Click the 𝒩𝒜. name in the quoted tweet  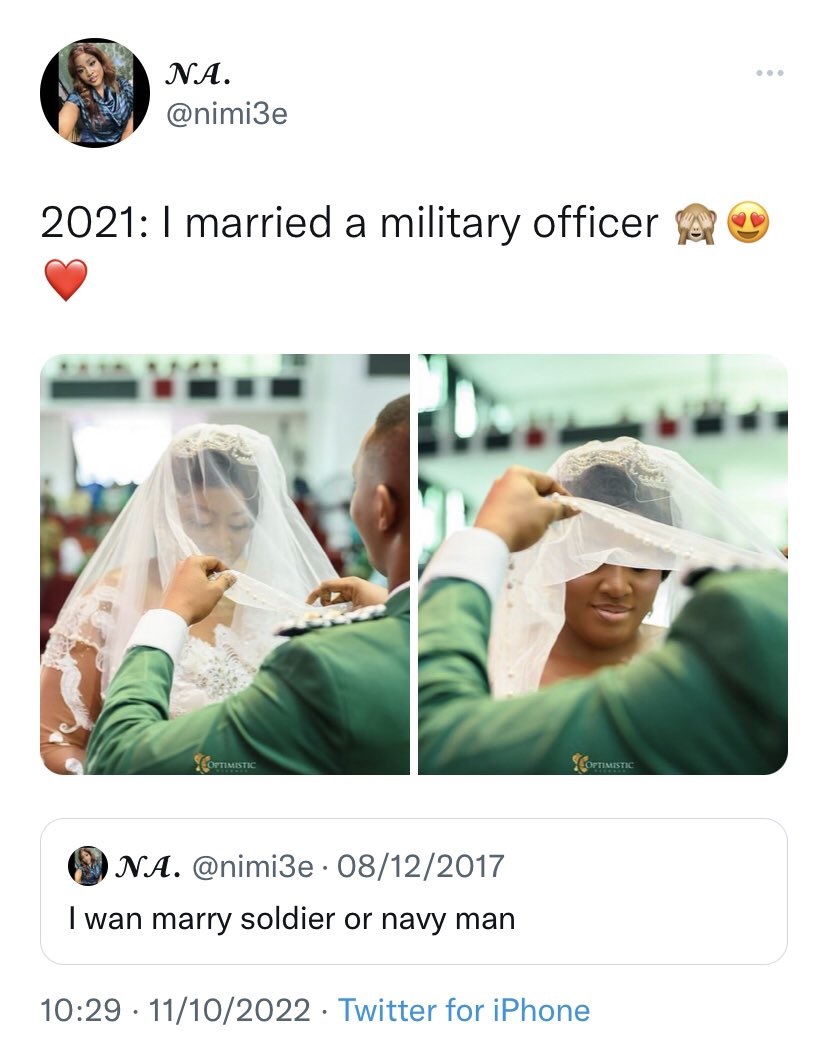(x=148, y=866)
